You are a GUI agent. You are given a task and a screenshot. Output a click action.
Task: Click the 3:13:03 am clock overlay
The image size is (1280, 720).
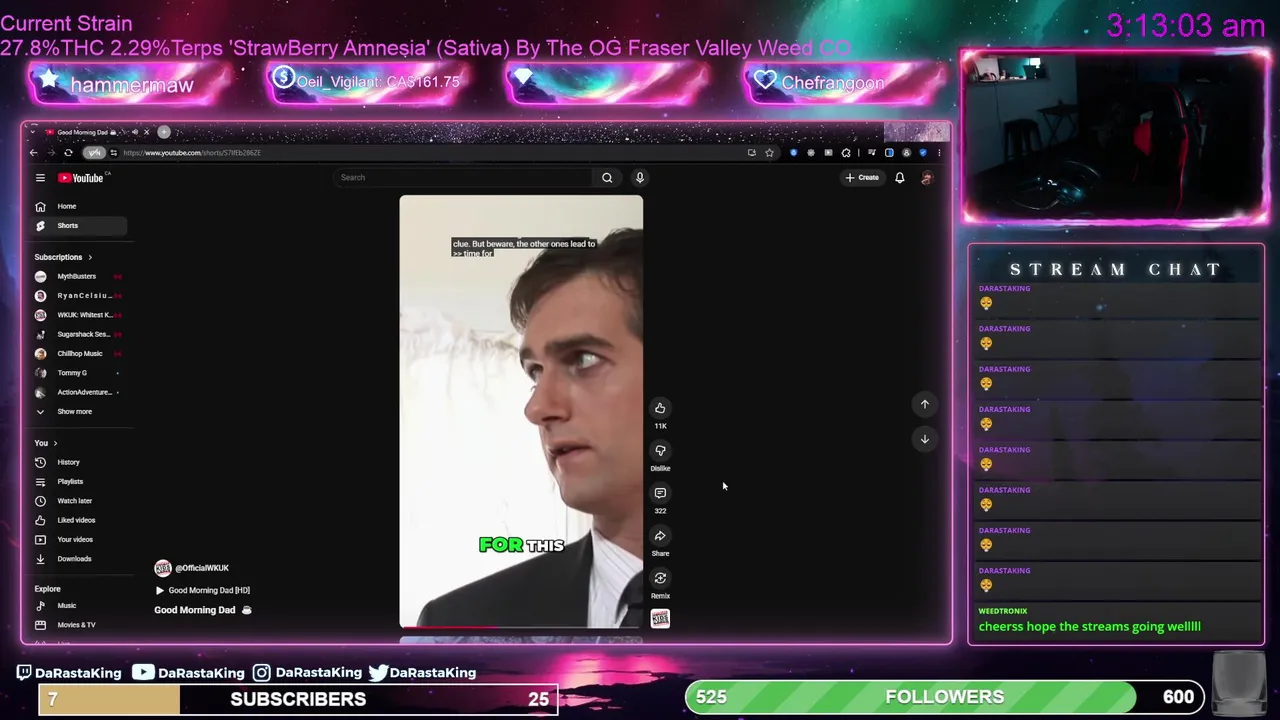click(1185, 26)
